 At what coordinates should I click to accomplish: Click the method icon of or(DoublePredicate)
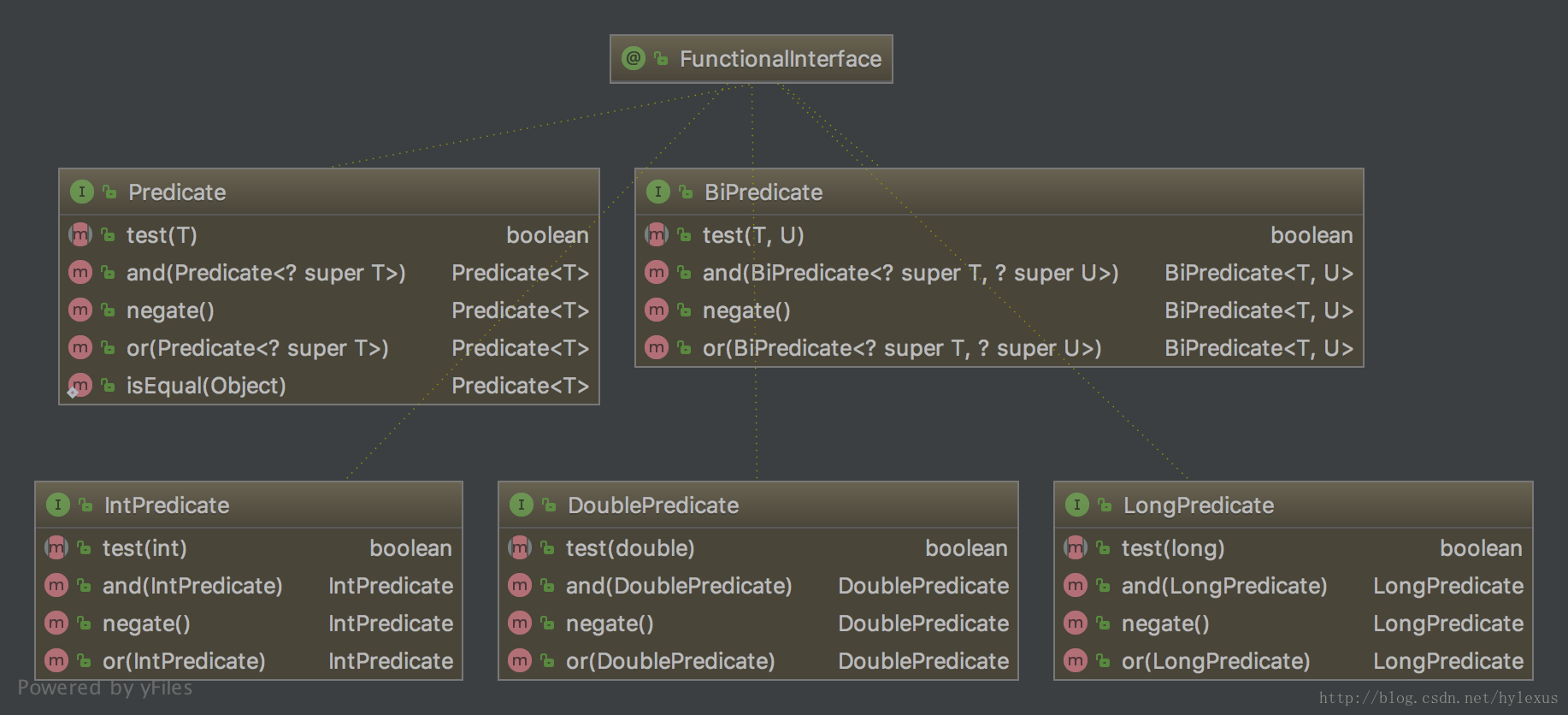(519, 660)
